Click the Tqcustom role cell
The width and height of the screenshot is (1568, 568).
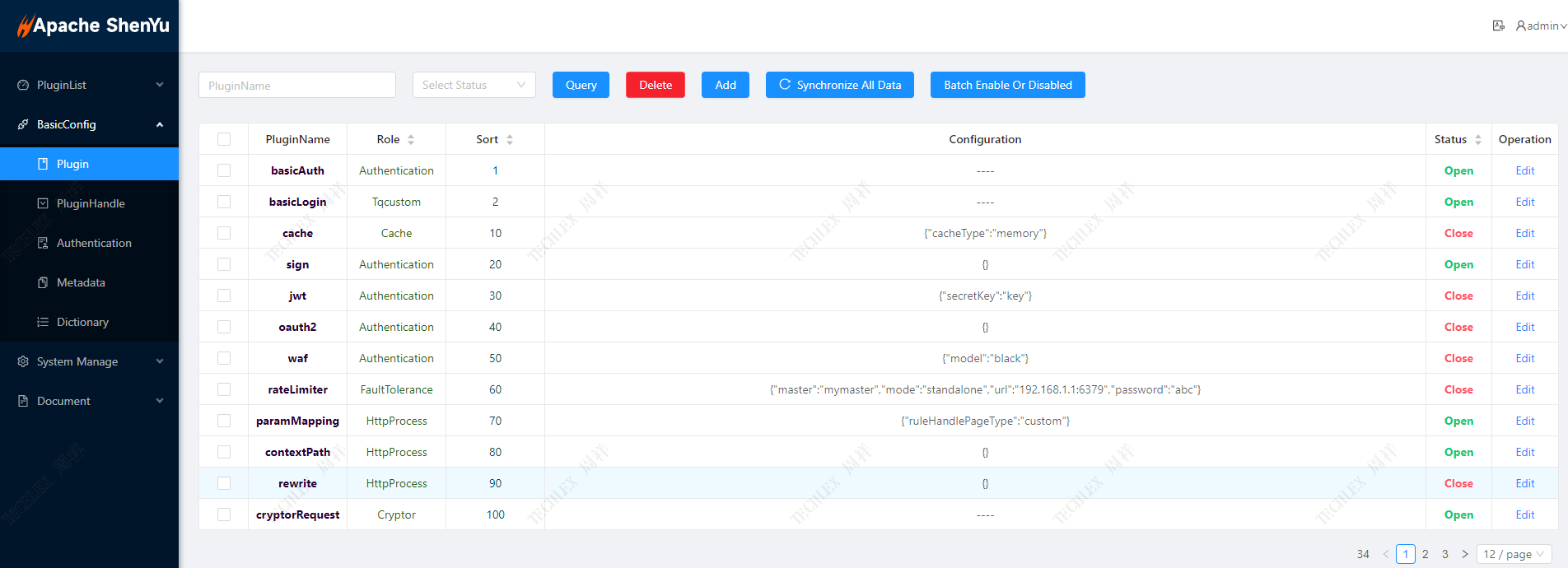396,202
